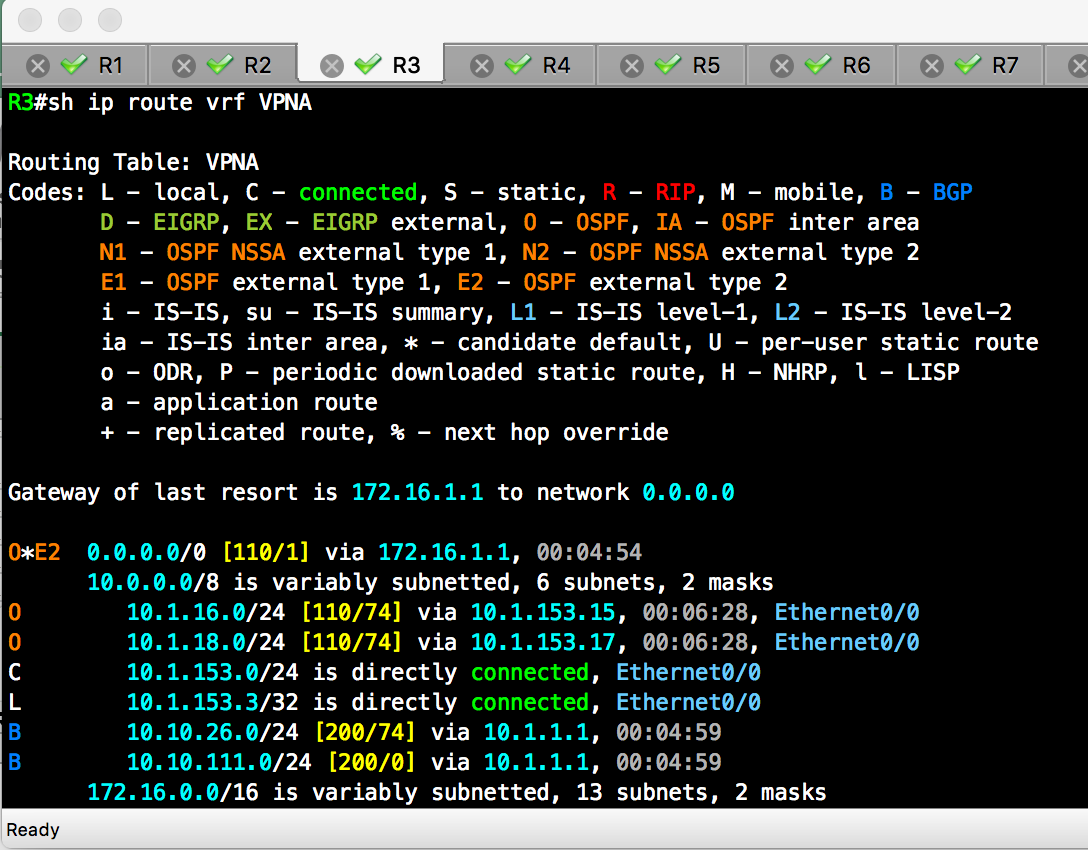
Task: Click the green checkmark icon on R7
Action: point(967,65)
